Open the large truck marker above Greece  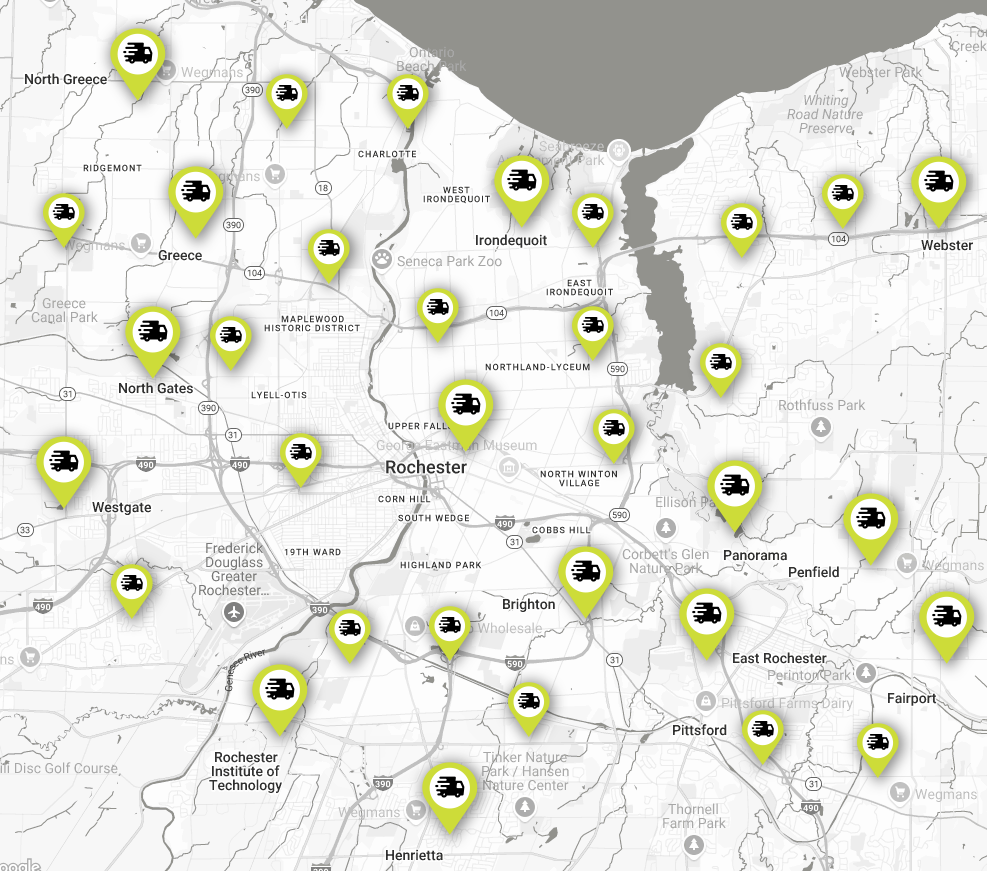[x=195, y=192]
